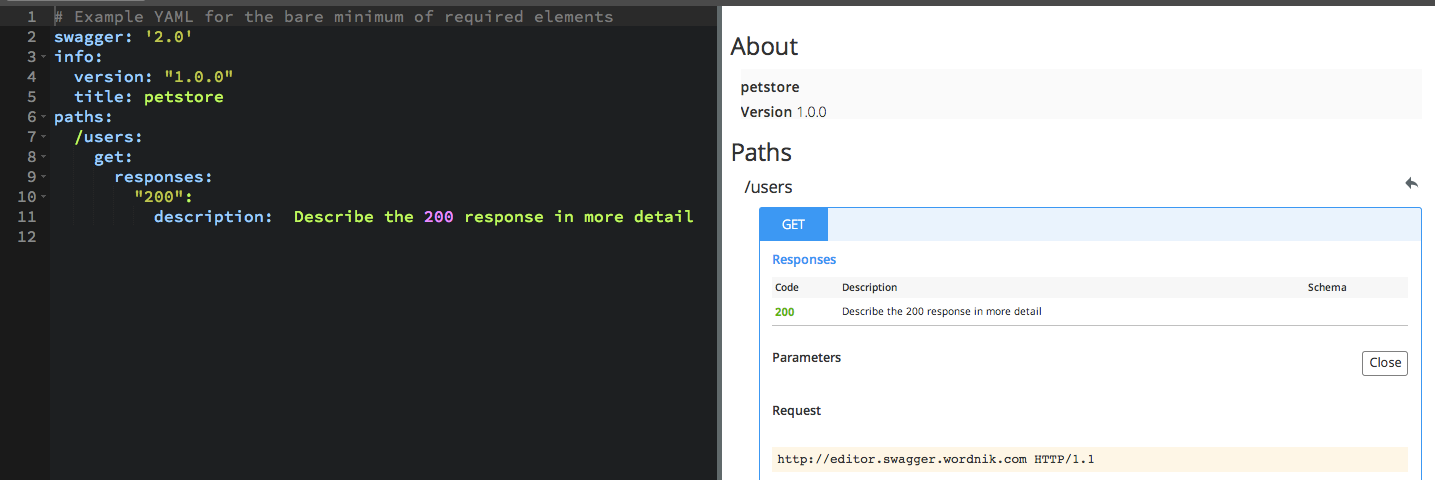Click the Description column header

[869, 287]
